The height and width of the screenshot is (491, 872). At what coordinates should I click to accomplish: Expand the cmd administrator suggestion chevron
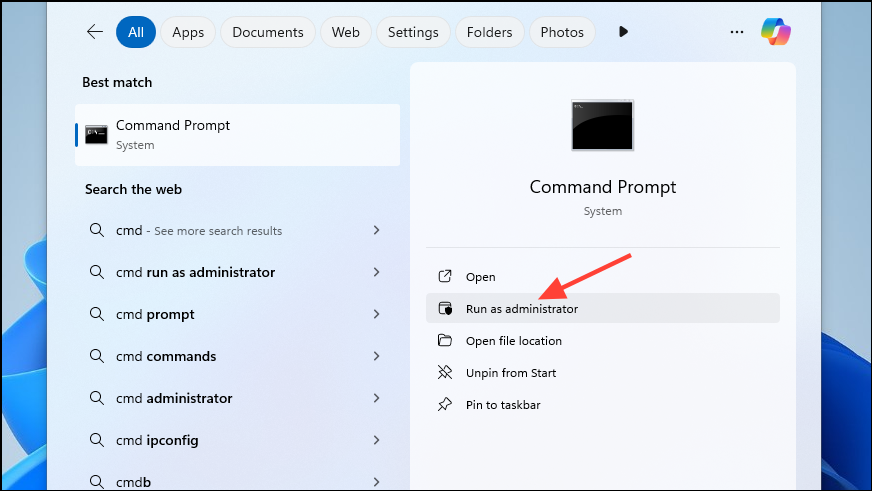376,398
